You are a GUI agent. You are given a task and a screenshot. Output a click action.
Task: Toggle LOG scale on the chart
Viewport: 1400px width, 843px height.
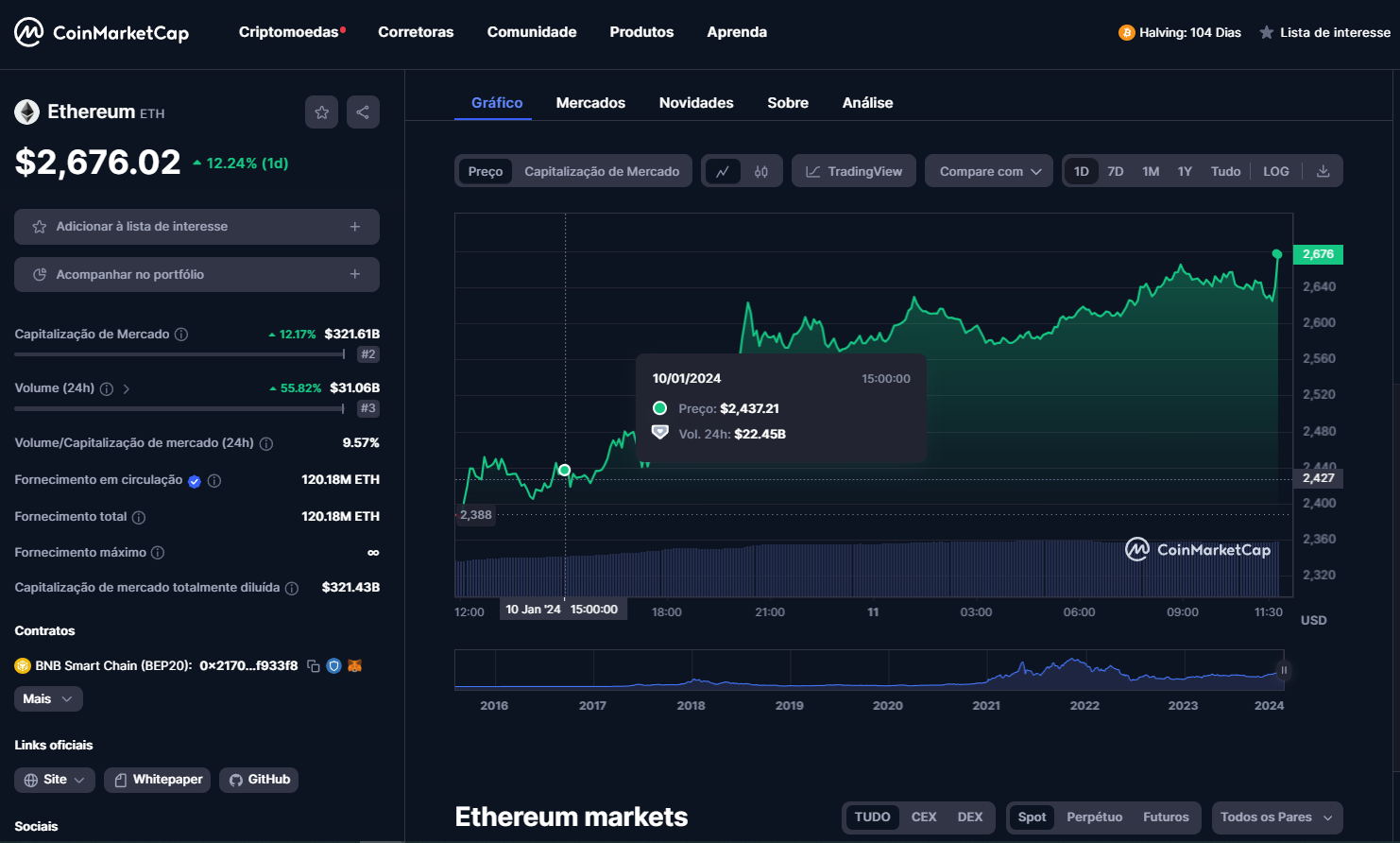(1276, 171)
